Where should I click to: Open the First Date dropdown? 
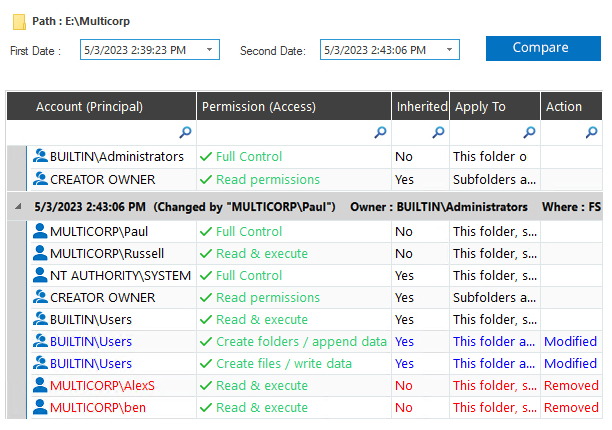[210, 50]
